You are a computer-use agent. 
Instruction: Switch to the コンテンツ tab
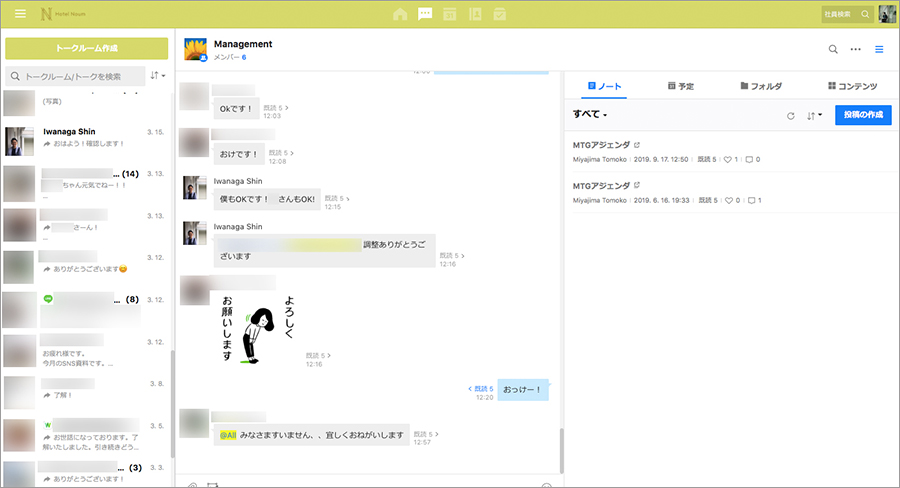click(x=853, y=87)
